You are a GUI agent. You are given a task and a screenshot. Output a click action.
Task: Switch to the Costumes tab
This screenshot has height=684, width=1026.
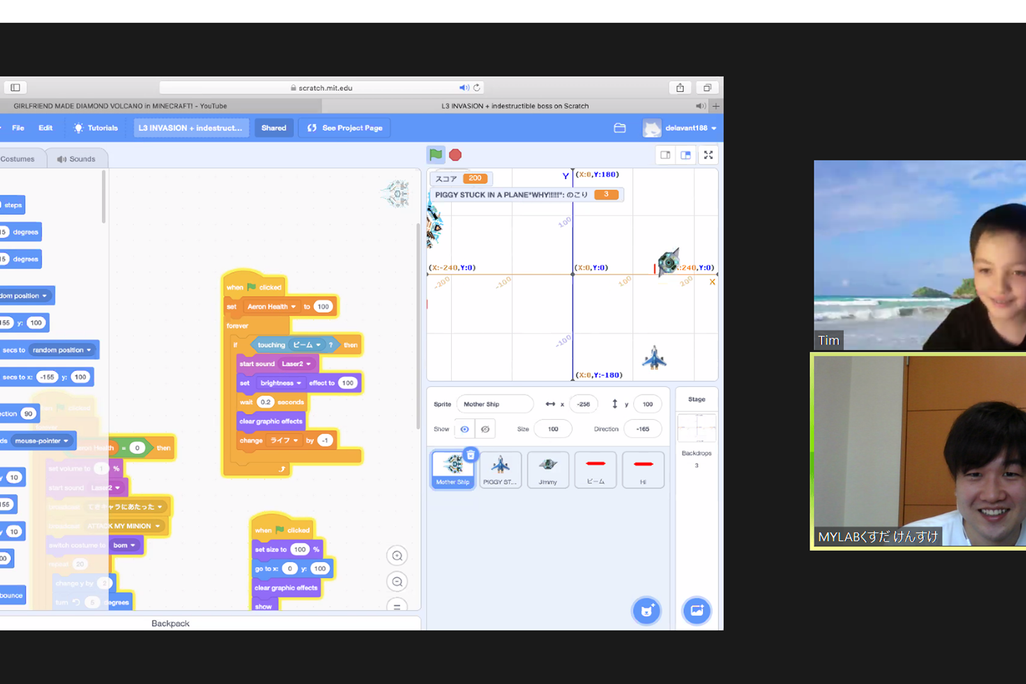pyautogui.click(x=22, y=159)
